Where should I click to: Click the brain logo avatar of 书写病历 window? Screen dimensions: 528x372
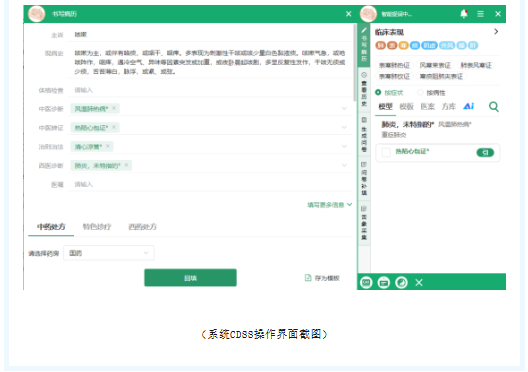pos(37,14)
